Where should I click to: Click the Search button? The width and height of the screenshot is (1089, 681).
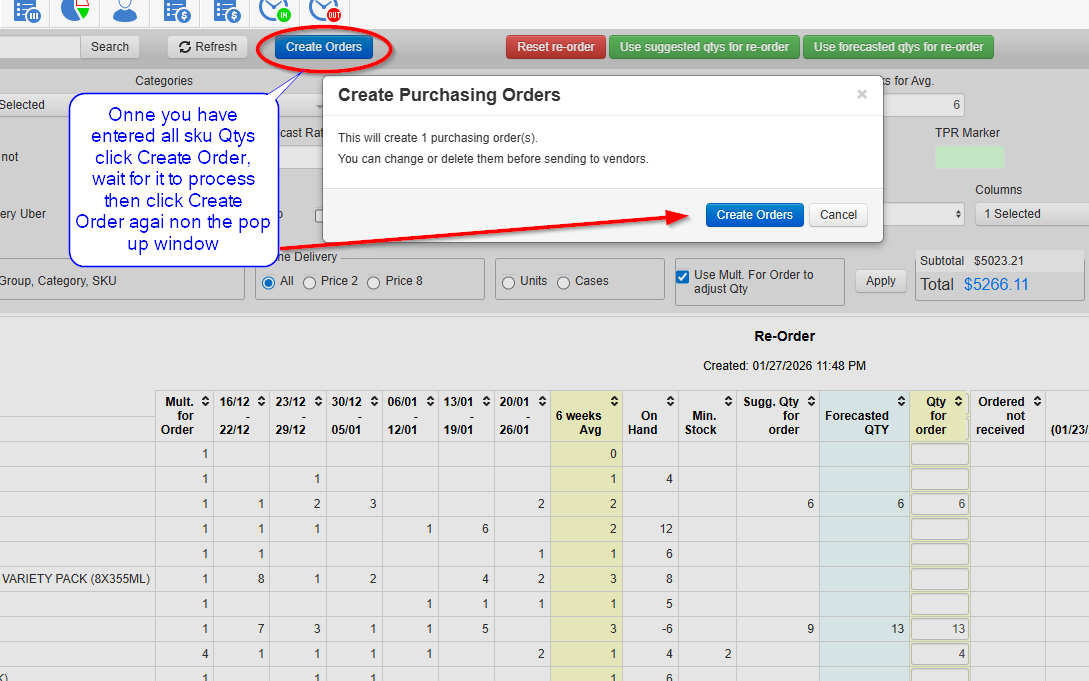tap(110, 47)
